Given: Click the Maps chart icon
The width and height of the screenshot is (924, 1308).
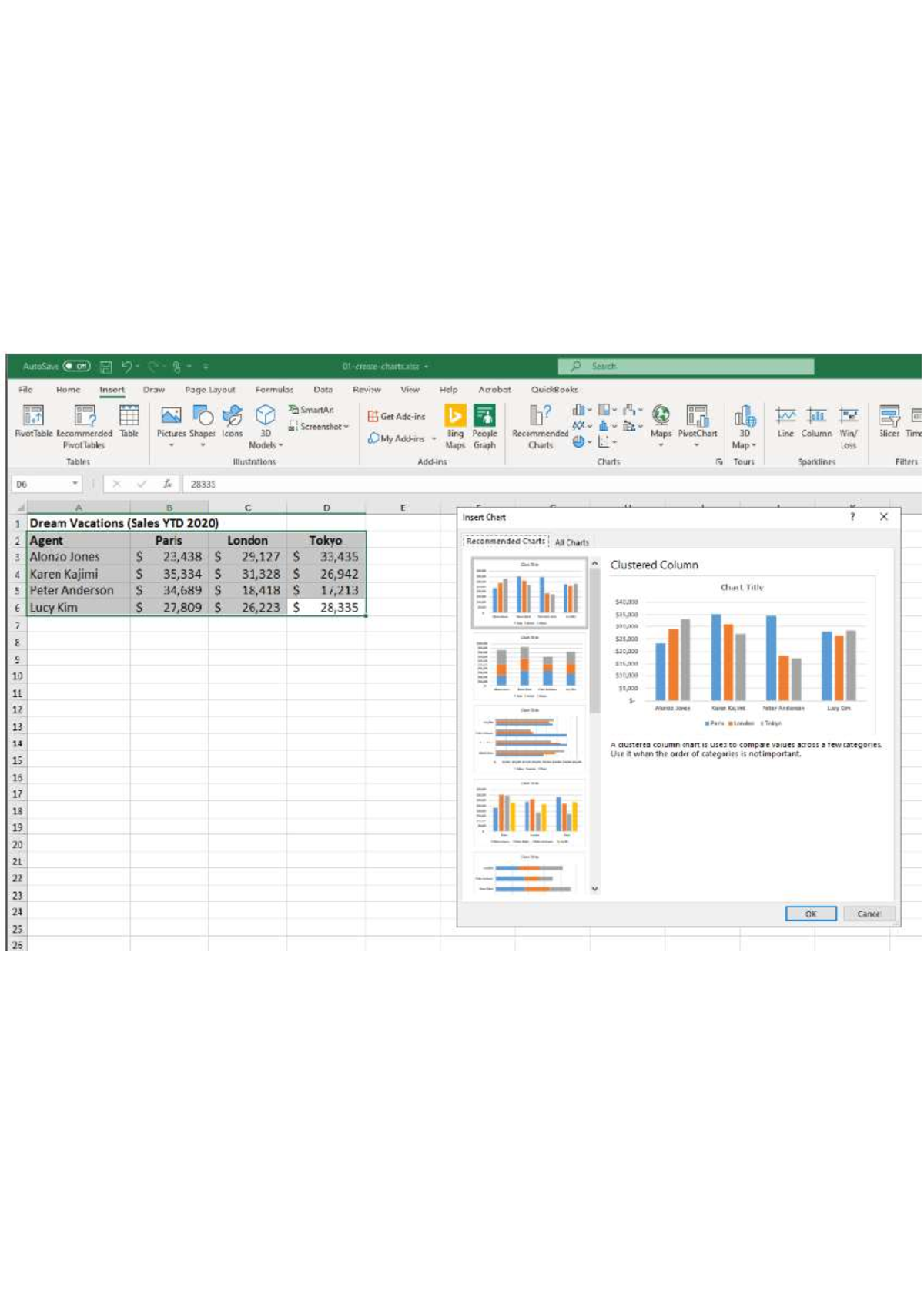Looking at the screenshot, I should point(661,416).
